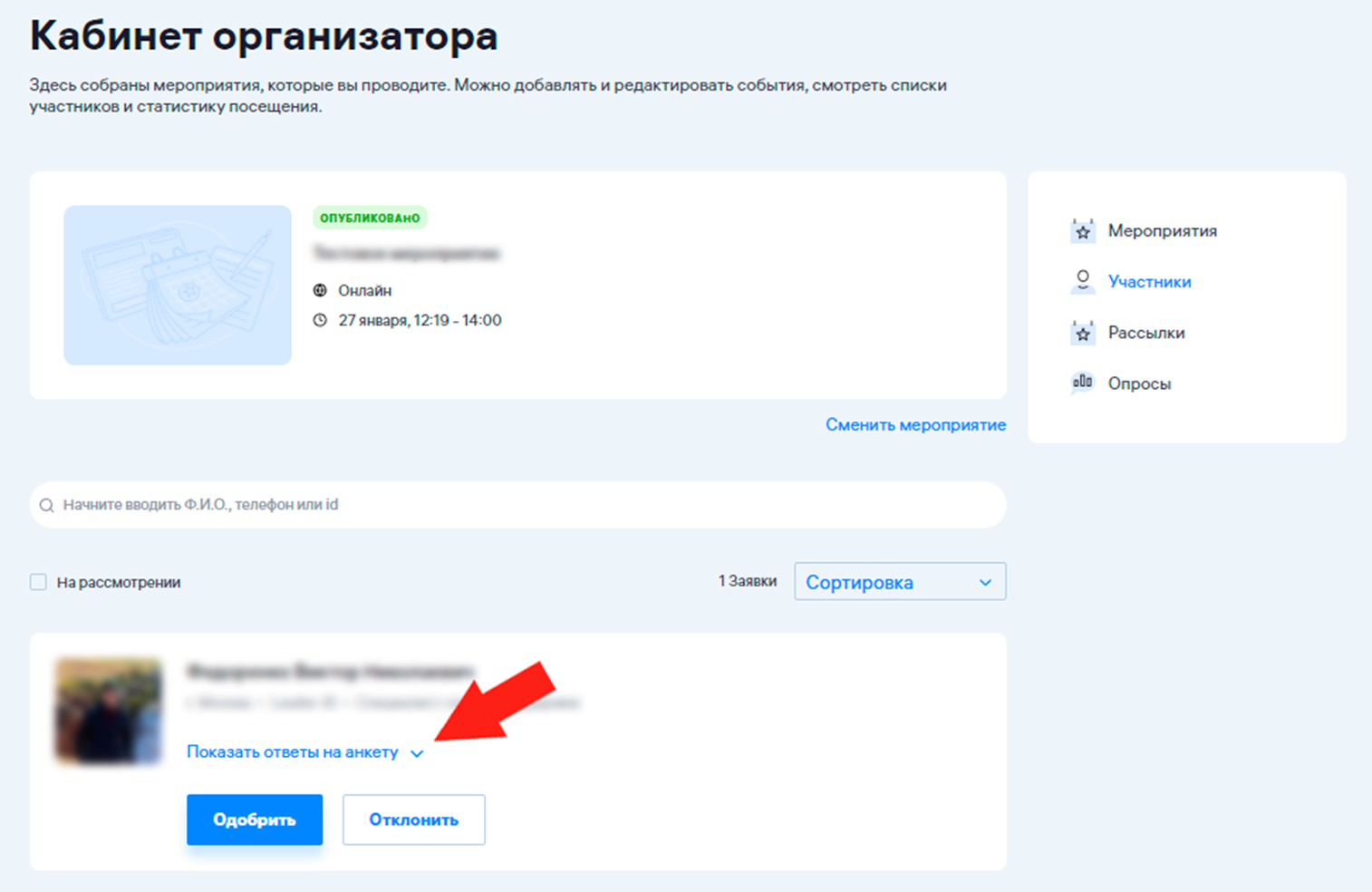Image resolution: width=1372 pixels, height=892 pixels.
Task: Approve the application with Одобрить
Action: pyautogui.click(x=255, y=819)
